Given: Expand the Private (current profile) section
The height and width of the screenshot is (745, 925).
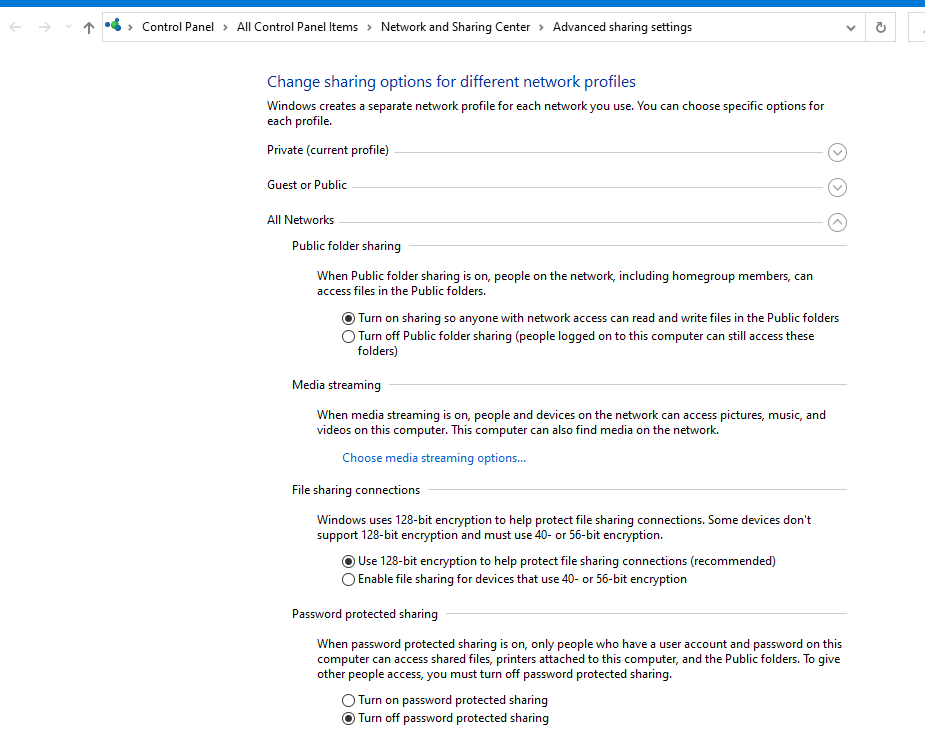Looking at the screenshot, I should click(837, 152).
